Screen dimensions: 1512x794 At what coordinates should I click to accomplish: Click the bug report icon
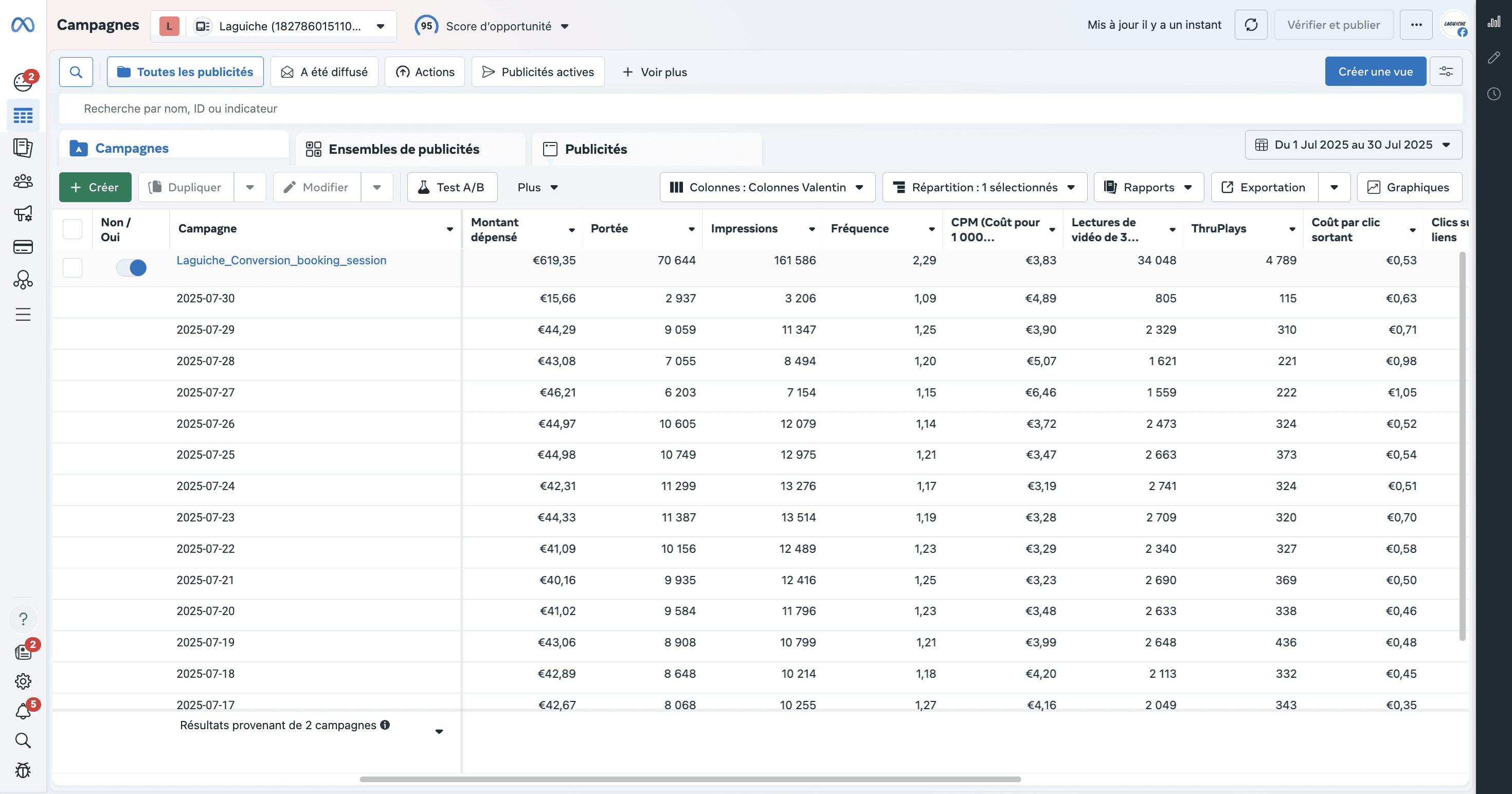tap(23, 770)
